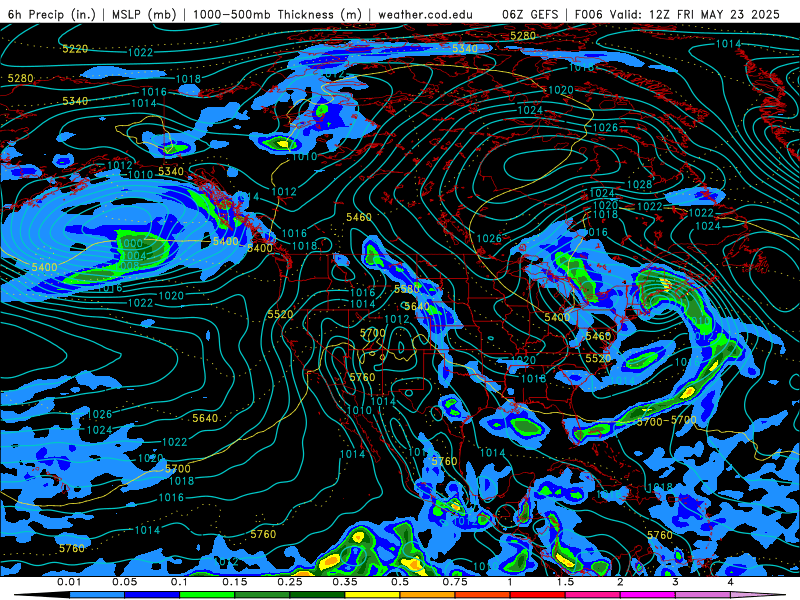Click the 1028 isobar label
This screenshot has height=600, width=800.
coord(639,185)
